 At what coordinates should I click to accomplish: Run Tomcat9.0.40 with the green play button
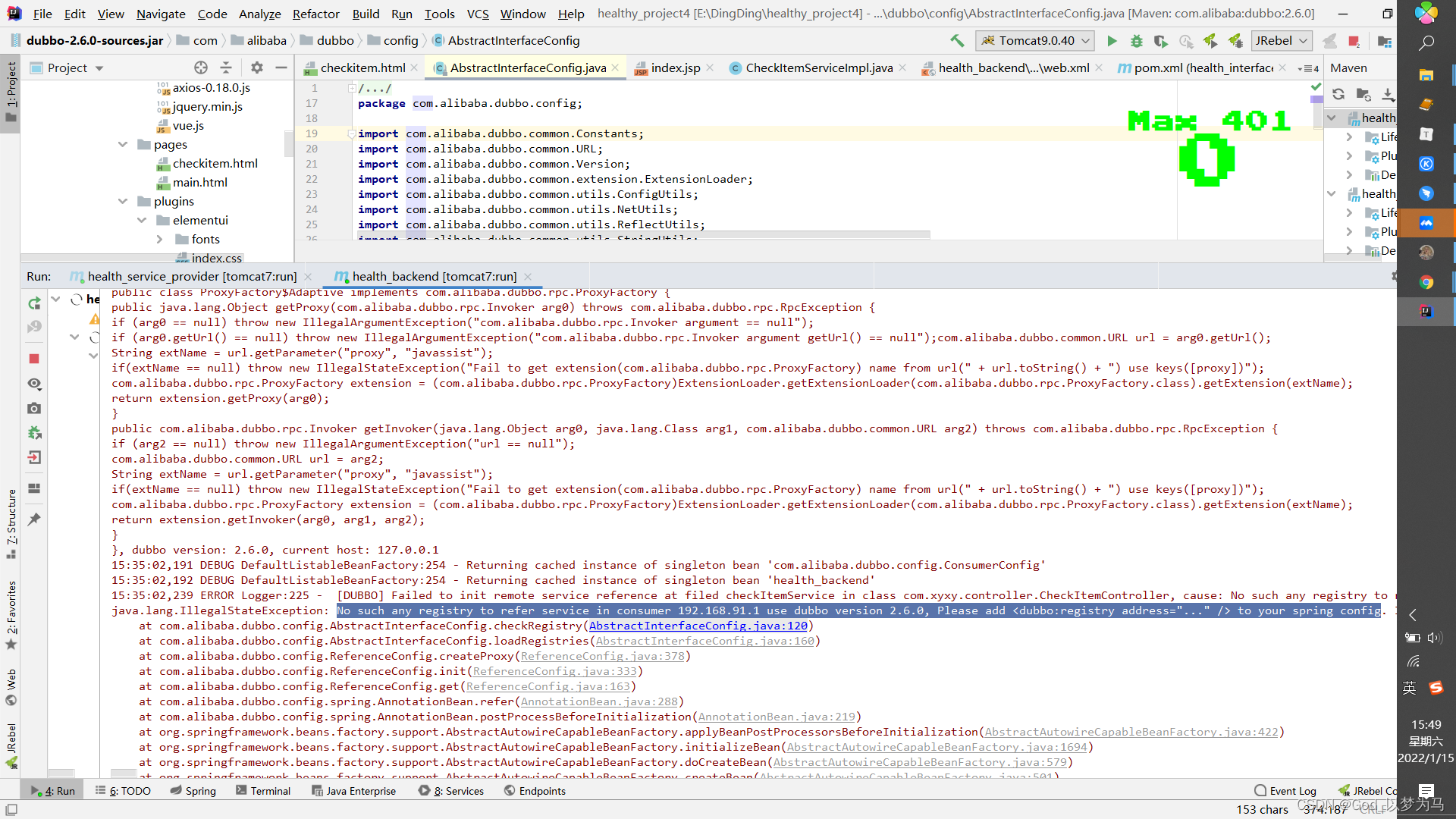(x=1112, y=41)
